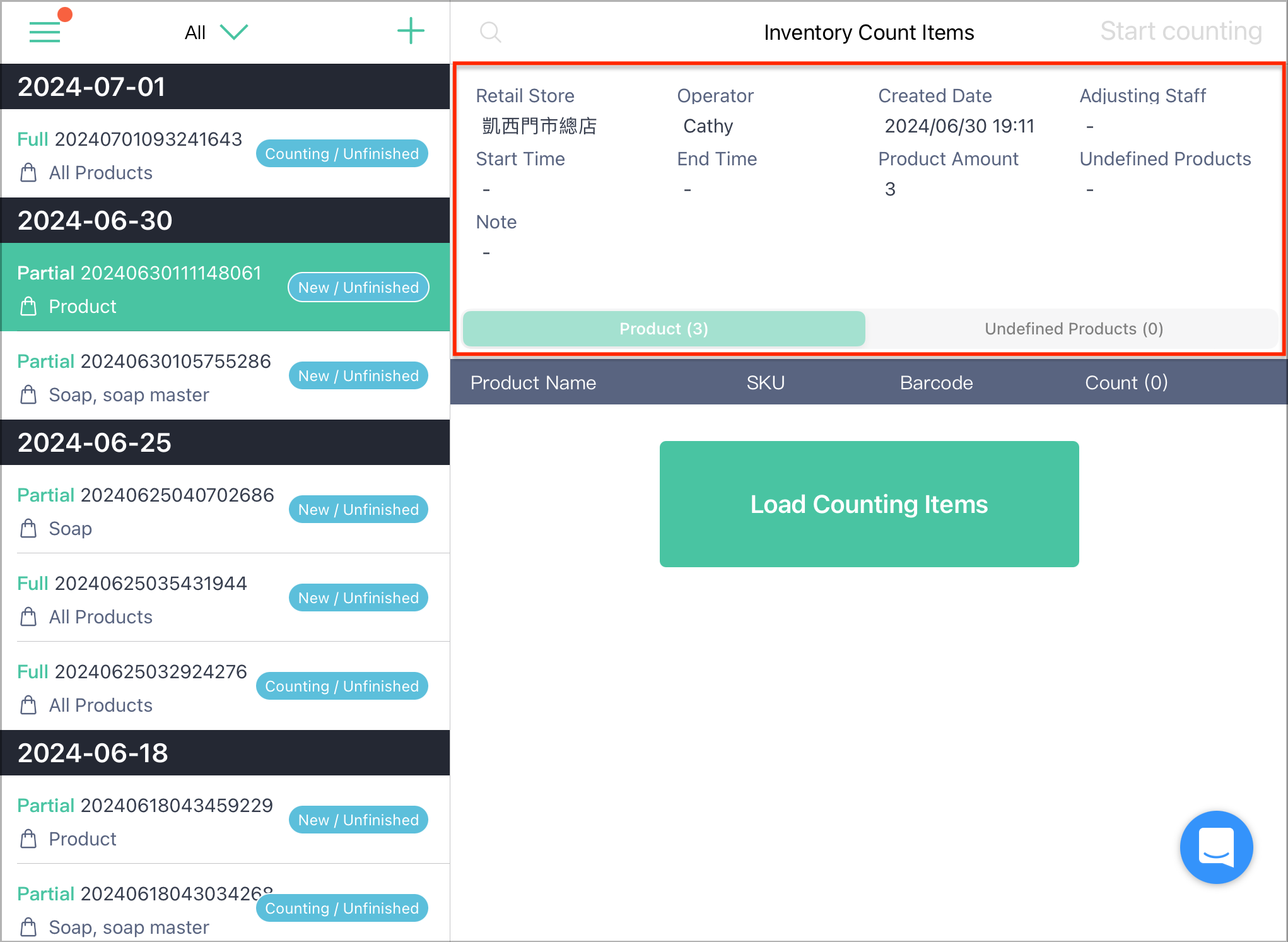Click Load Counting Items button
Viewport: 1288px width, 942px height.
pyautogui.click(x=869, y=504)
